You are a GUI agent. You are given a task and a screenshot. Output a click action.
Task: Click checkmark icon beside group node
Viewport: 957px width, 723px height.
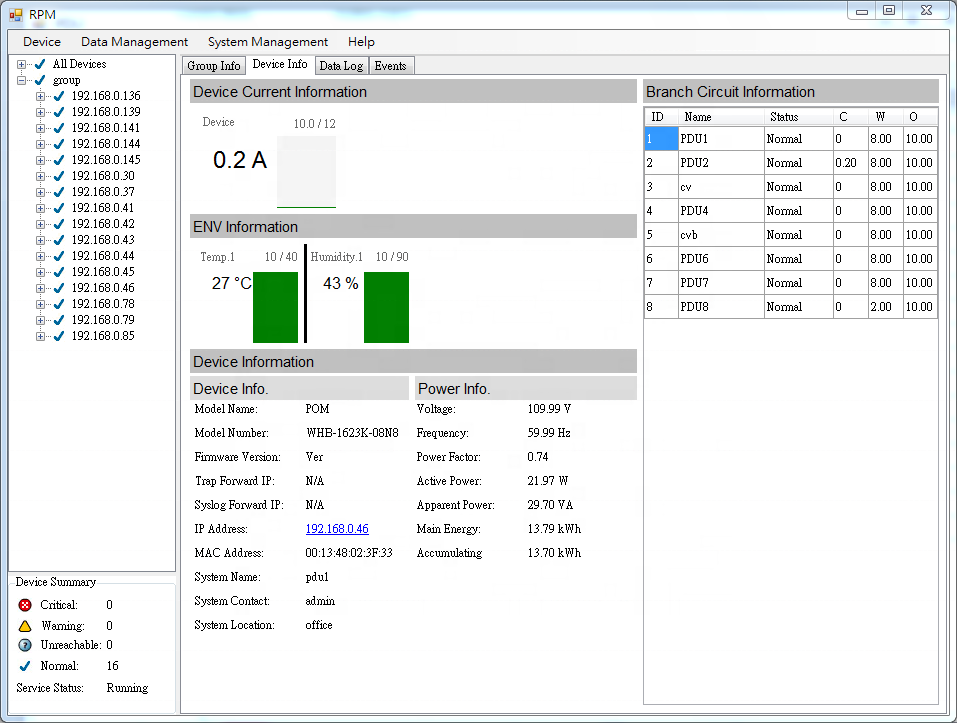tap(40, 80)
